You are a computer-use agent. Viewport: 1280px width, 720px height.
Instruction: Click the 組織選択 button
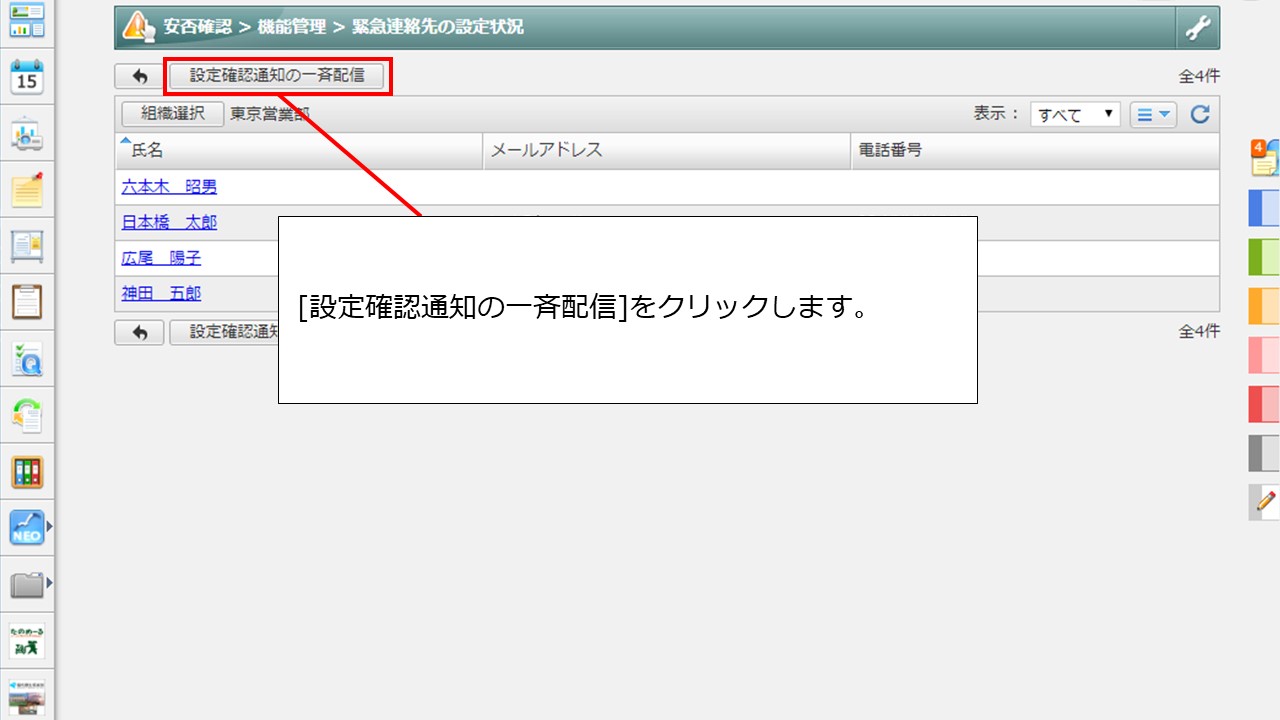(x=173, y=114)
